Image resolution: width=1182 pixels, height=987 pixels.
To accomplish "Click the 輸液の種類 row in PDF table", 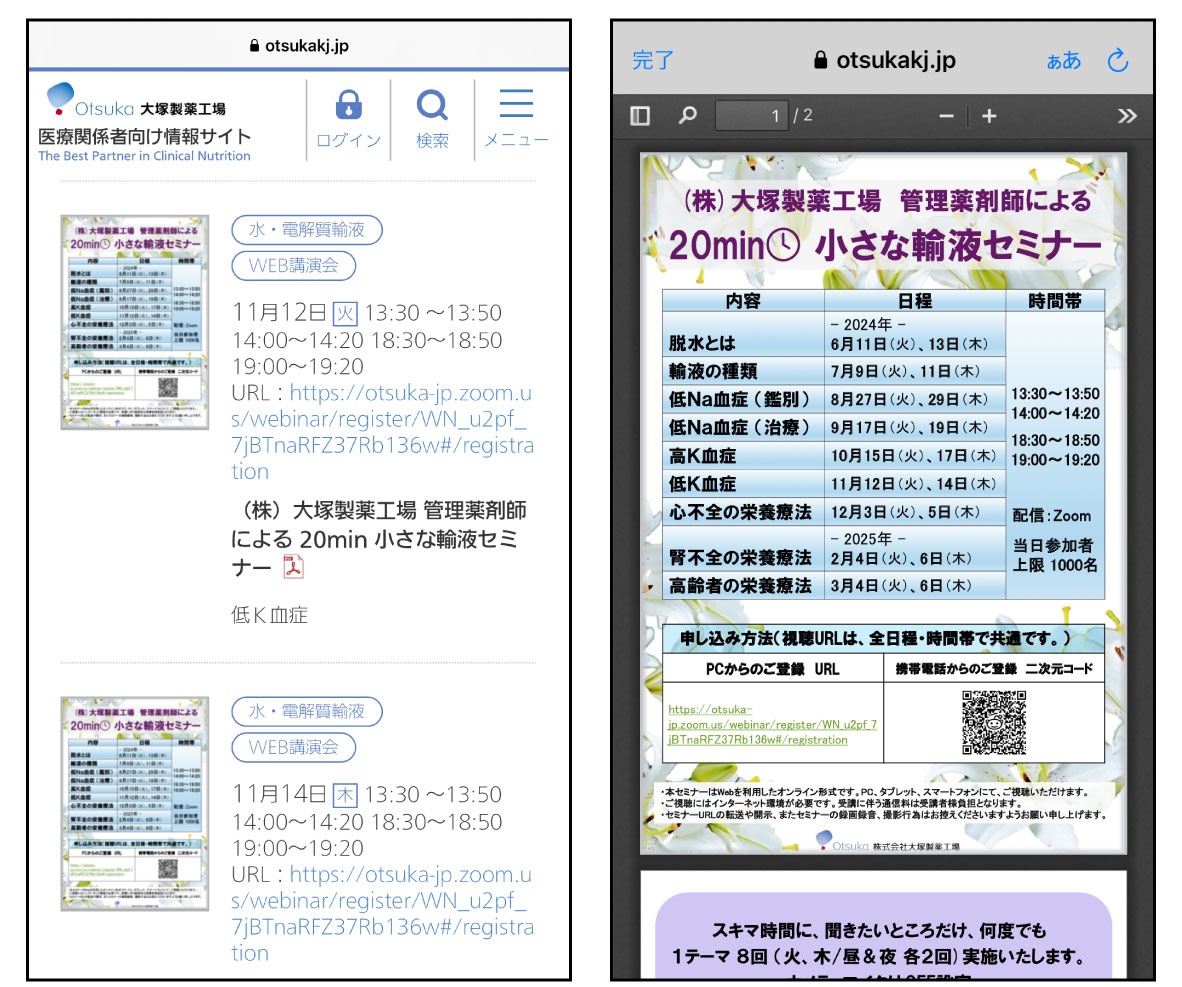I will click(x=834, y=371).
